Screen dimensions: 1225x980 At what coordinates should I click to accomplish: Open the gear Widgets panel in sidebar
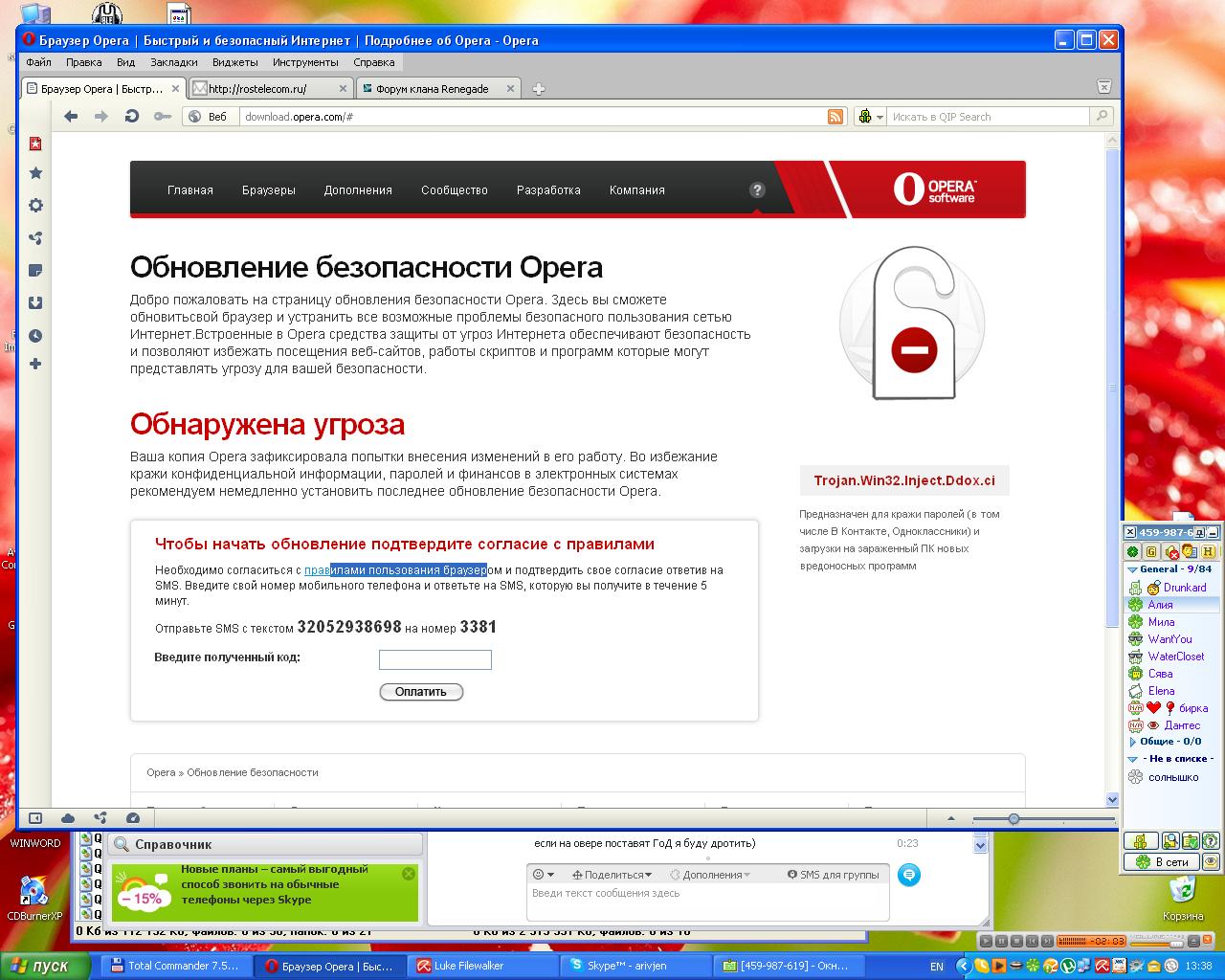point(35,206)
